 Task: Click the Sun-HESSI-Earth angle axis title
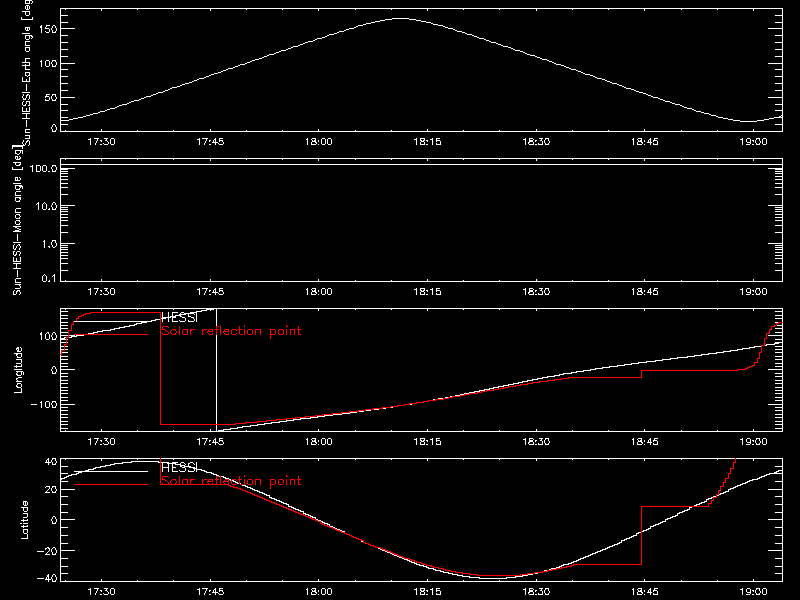pos(27,73)
